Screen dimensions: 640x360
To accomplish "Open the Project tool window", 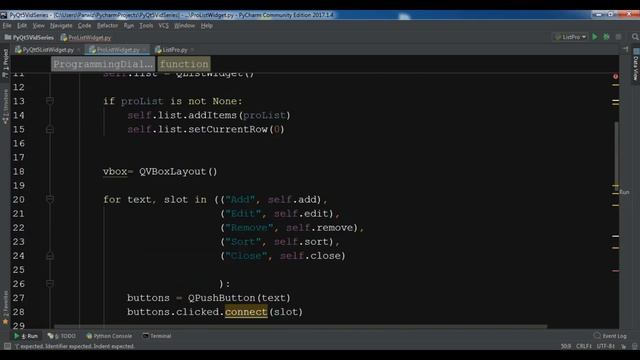I will click(x=5, y=63).
